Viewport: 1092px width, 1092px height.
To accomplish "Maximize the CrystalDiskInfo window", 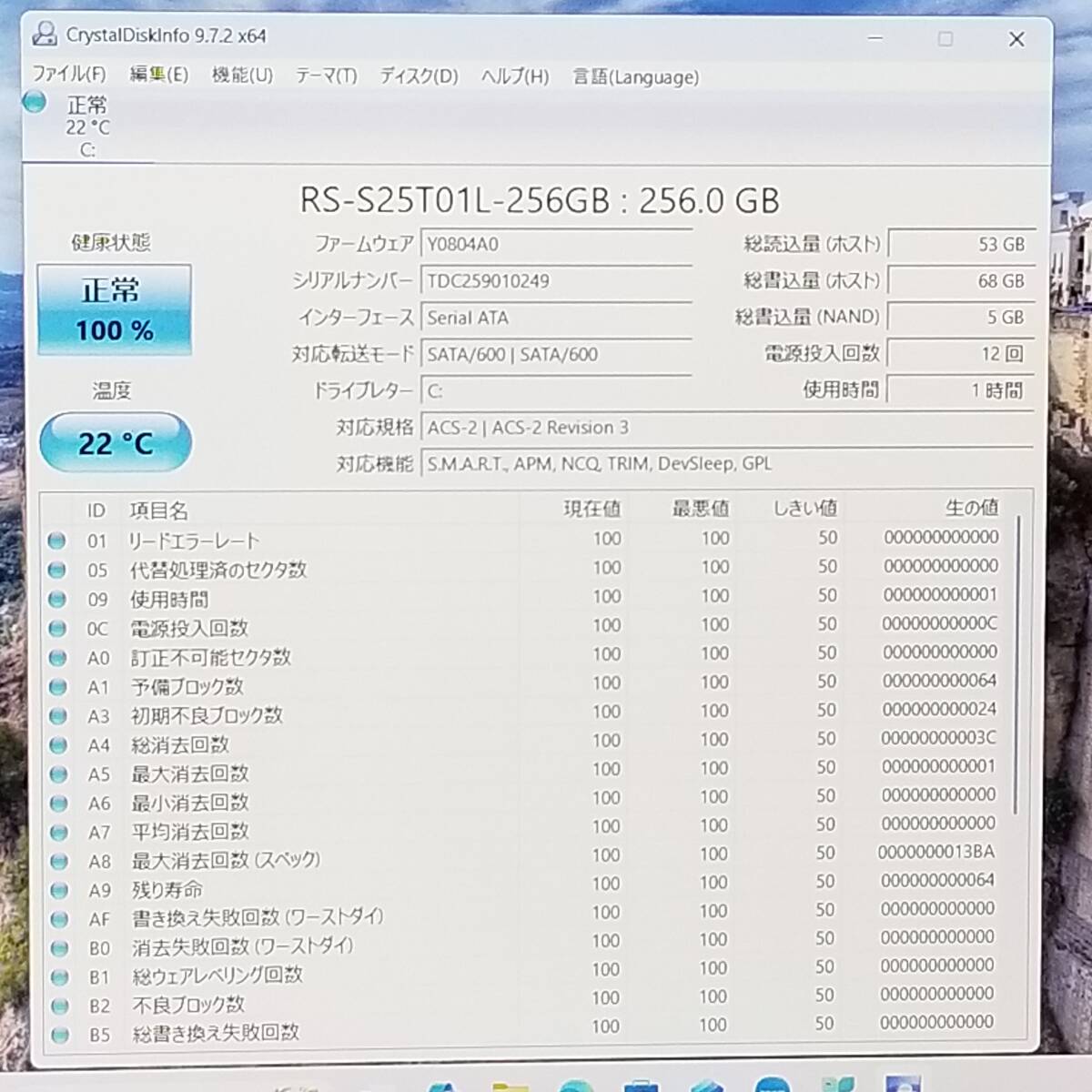I will tap(945, 38).
